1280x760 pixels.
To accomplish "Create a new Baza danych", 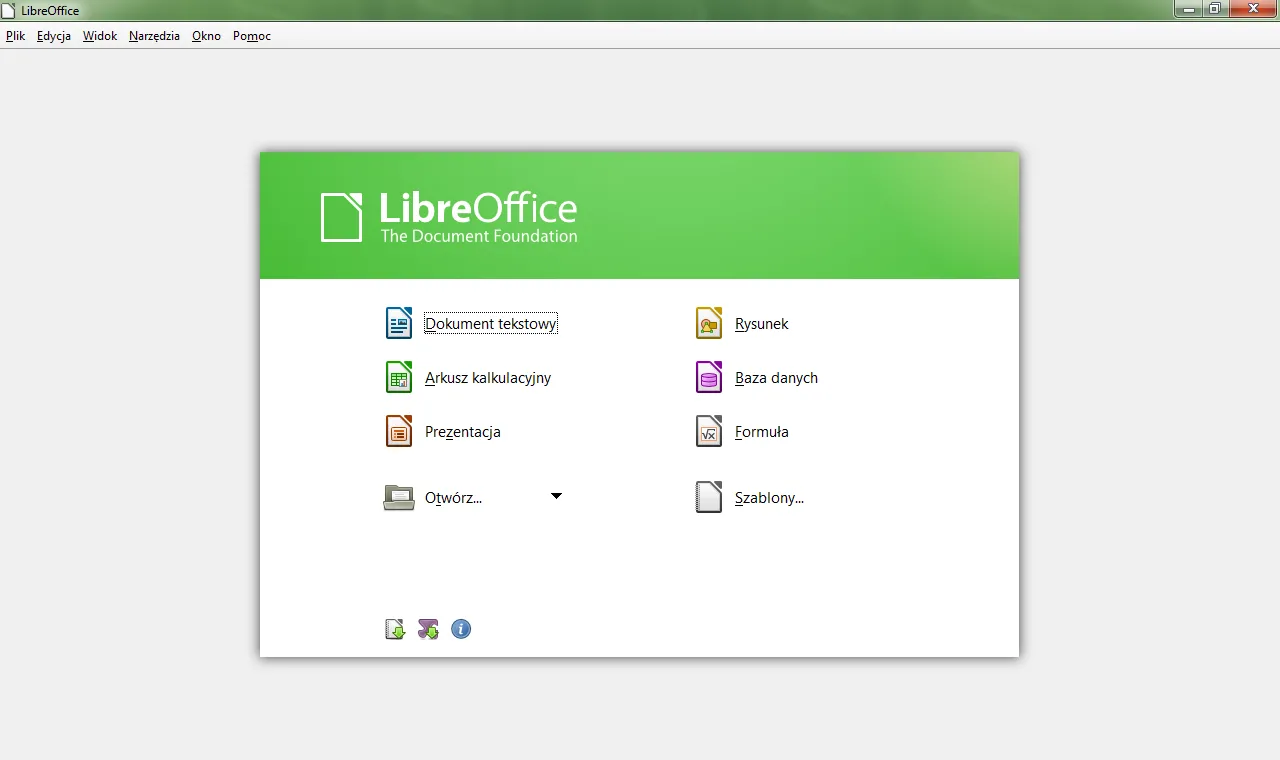I will [776, 378].
